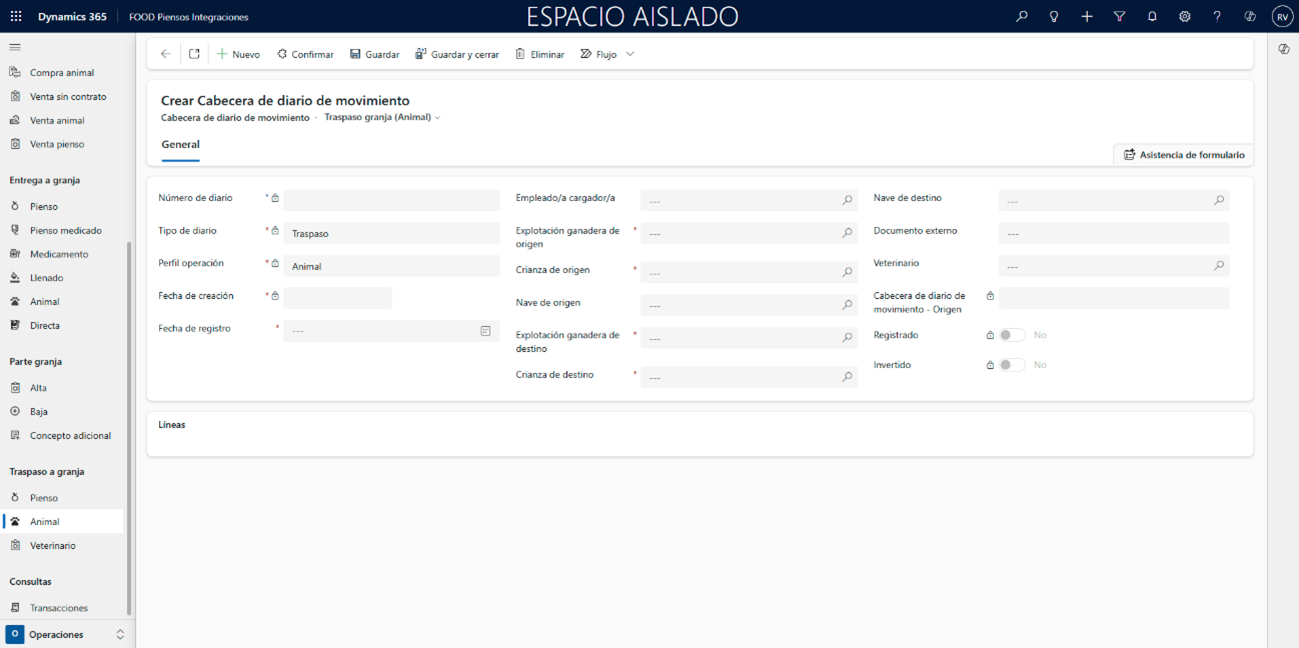Click the back arrow in command bar
The width and height of the screenshot is (1299, 648).
click(x=166, y=54)
